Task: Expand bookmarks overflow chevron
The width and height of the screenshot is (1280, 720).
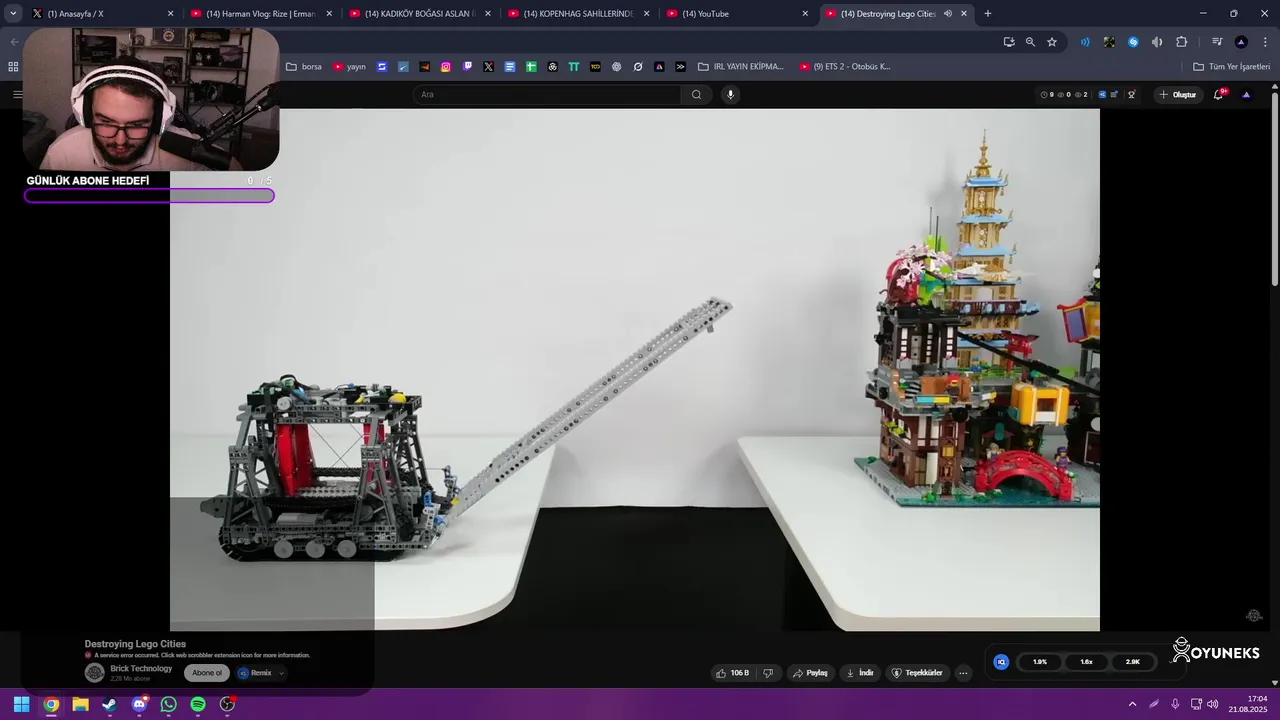Action: 680,67
